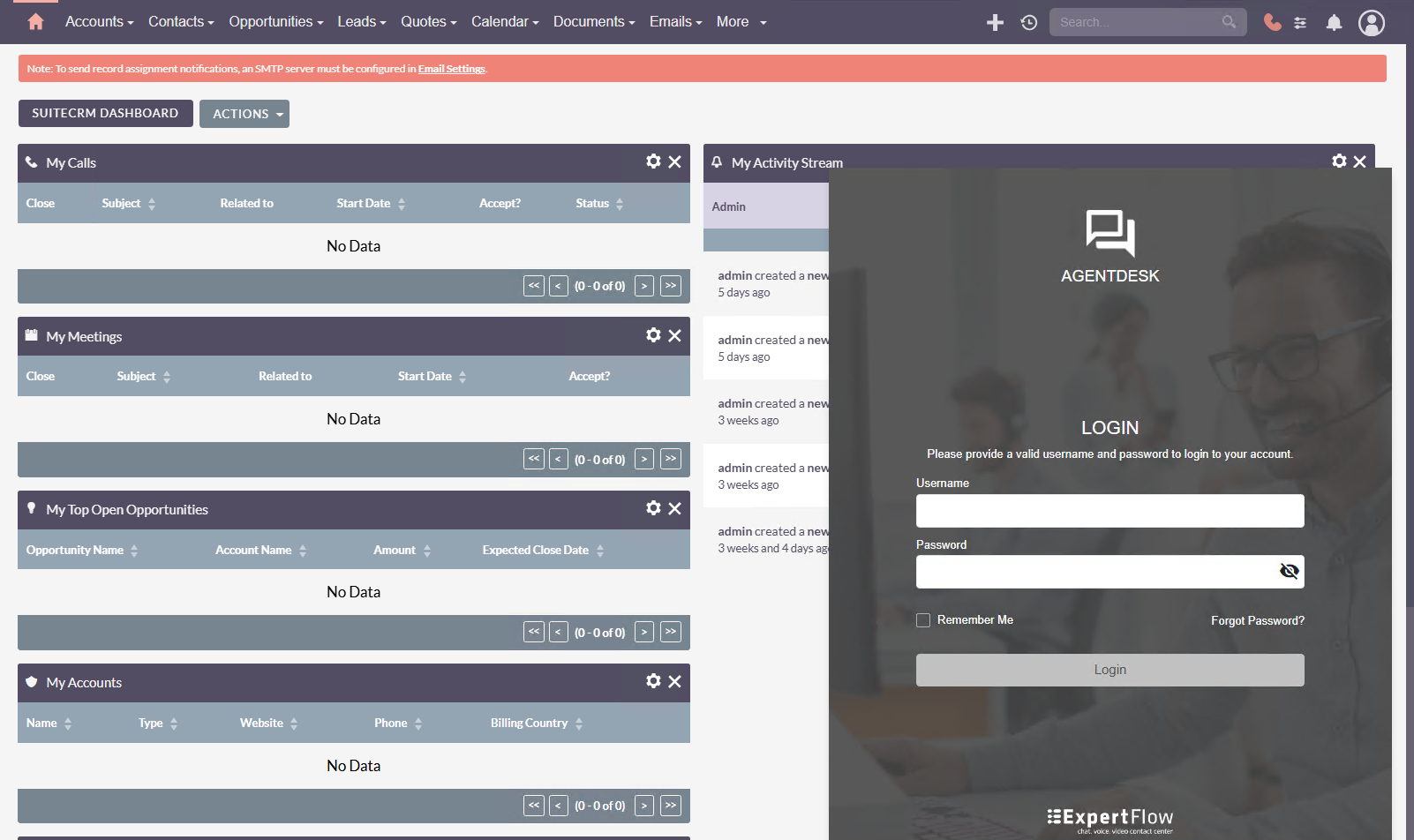Open the Accounts dropdown menu
Viewport: 1414px width, 840px height.
pyautogui.click(x=99, y=22)
